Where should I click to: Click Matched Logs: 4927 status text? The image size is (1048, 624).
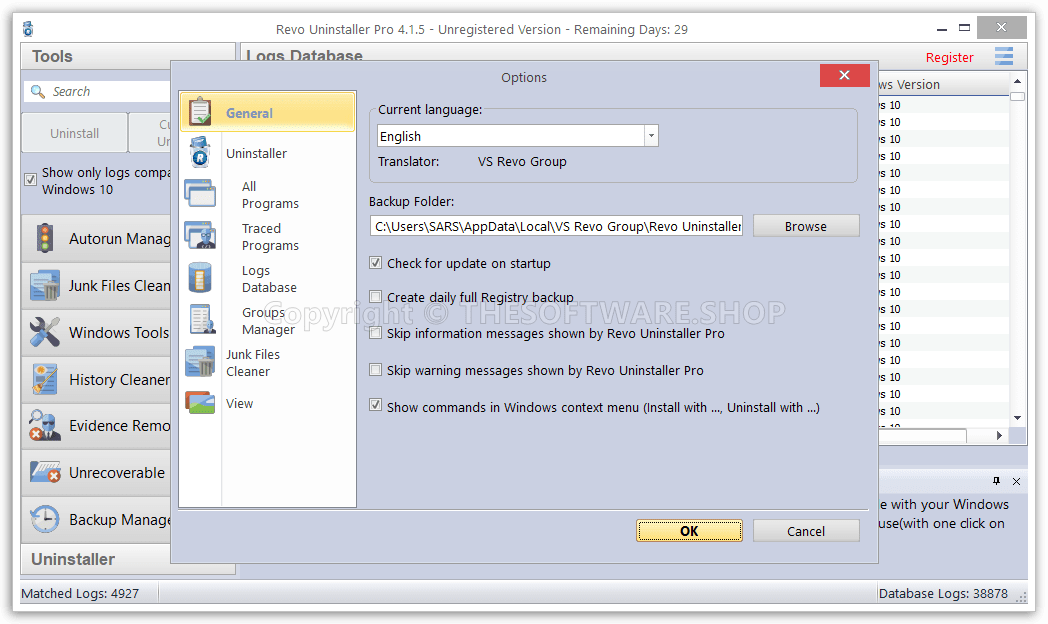(80, 593)
